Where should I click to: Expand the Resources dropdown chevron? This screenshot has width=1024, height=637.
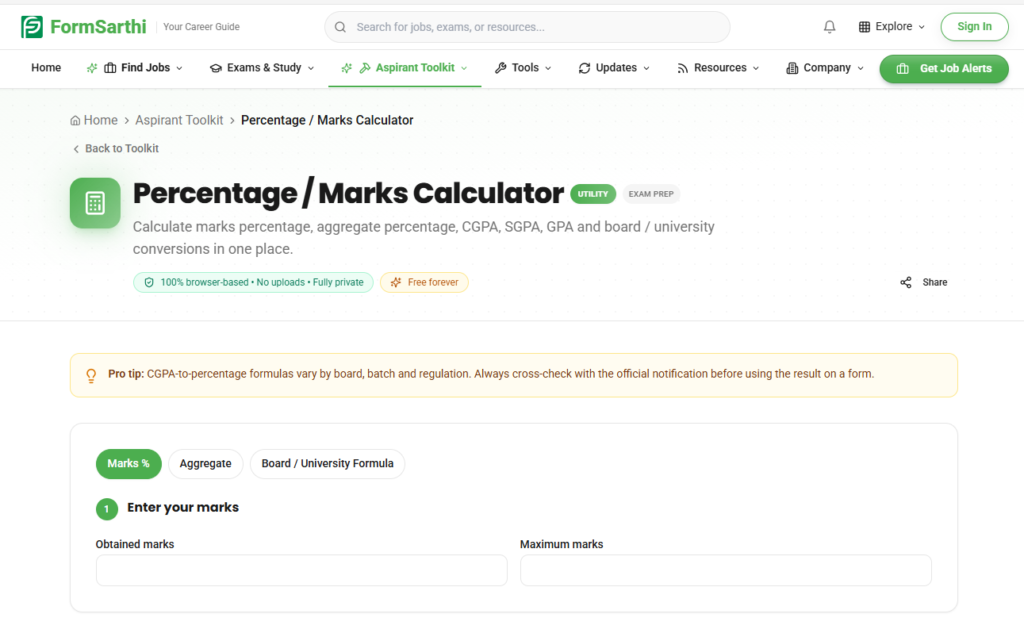pos(756,68)
